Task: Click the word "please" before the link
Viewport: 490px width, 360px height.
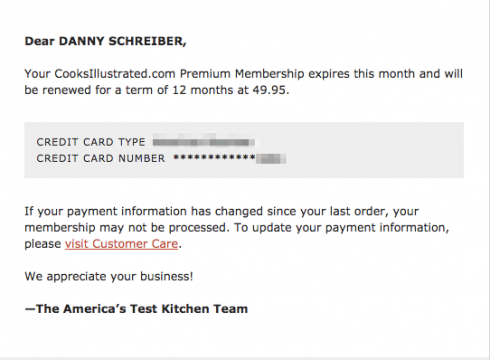Action: (x=43, y=244)
